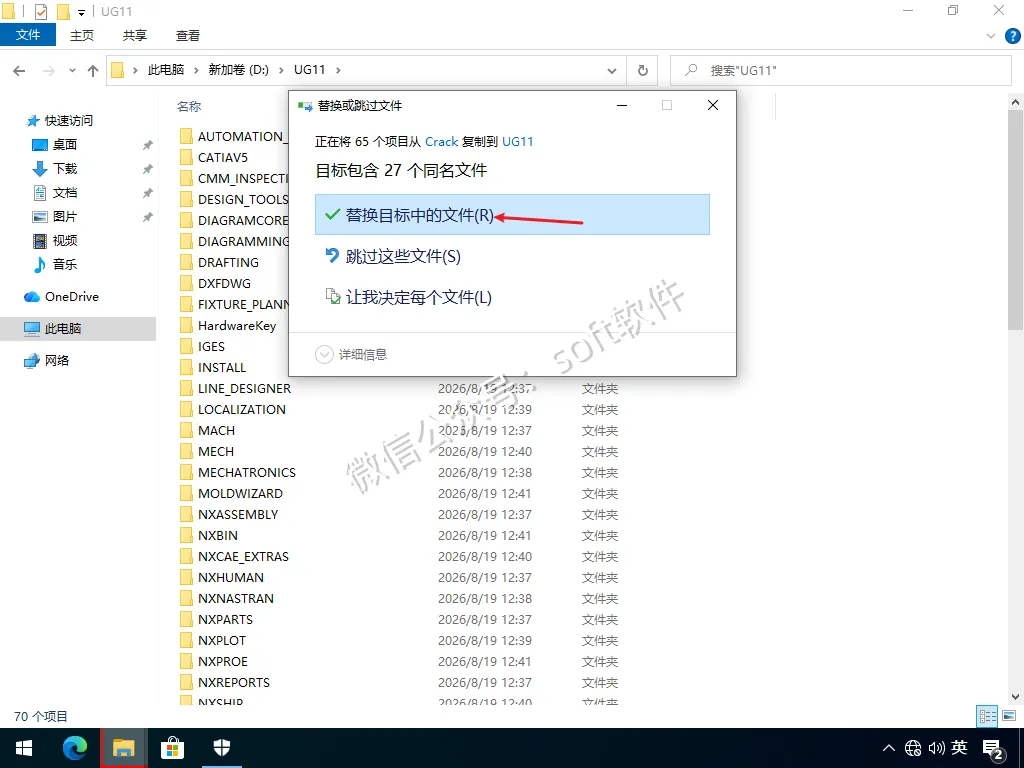1024x768 pixels.
Task: Open the View ribbon tab
Action: pyautogui.click(x=187, y=35)
